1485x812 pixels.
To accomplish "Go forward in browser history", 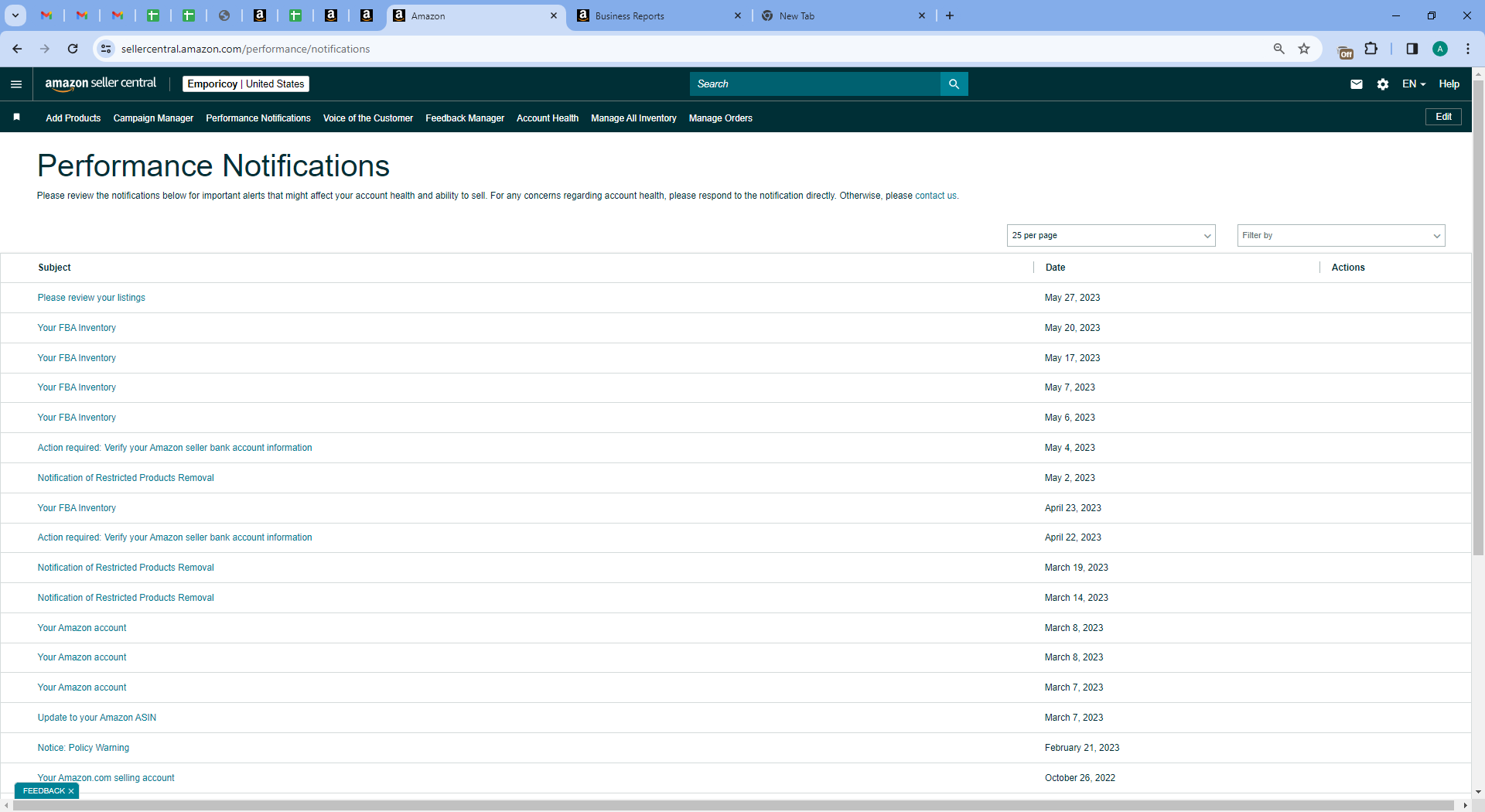I will (x=45, y=49).
